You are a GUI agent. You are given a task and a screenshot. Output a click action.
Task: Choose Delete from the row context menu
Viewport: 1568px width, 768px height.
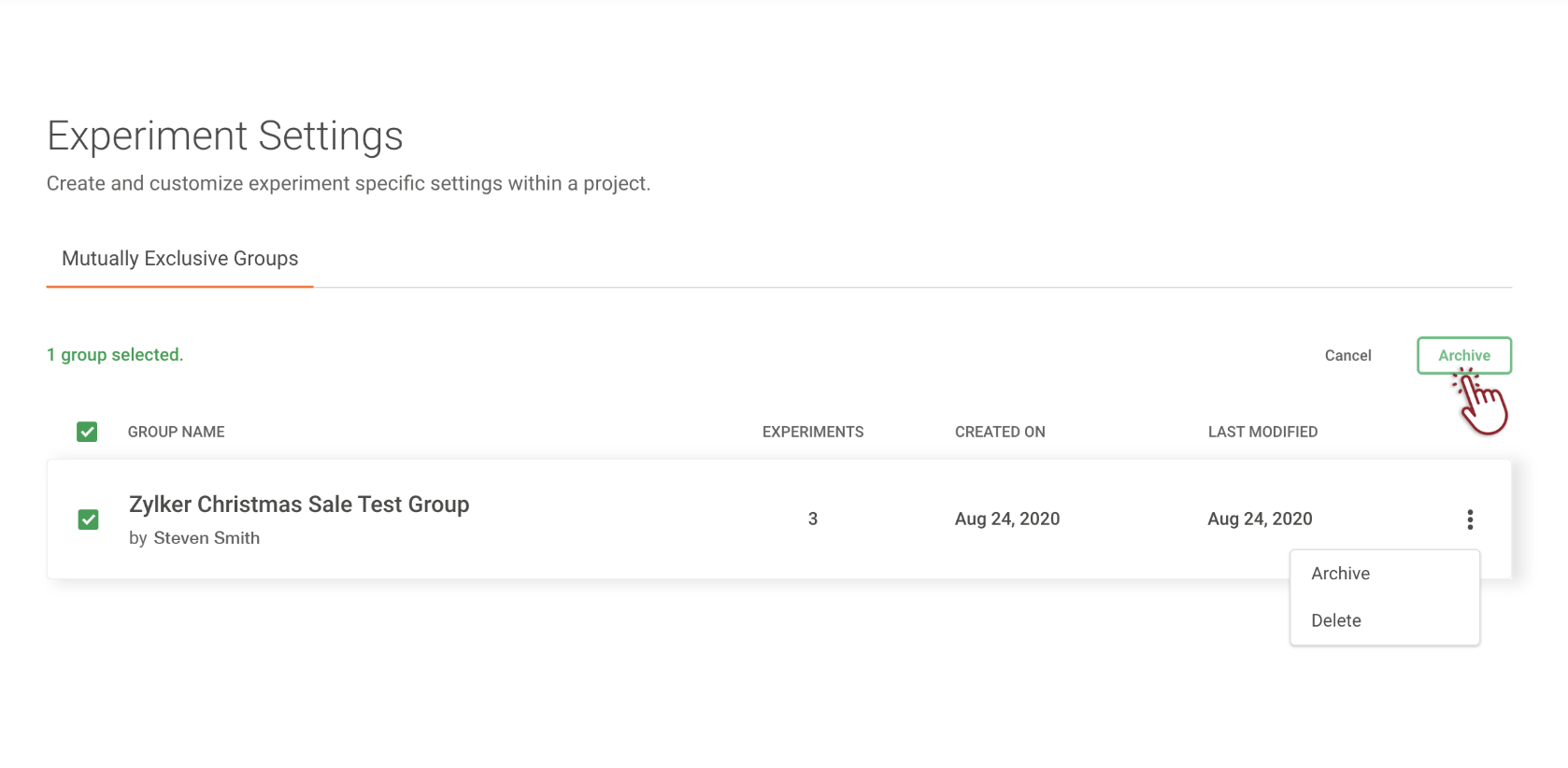click(x=1335, y=620)
